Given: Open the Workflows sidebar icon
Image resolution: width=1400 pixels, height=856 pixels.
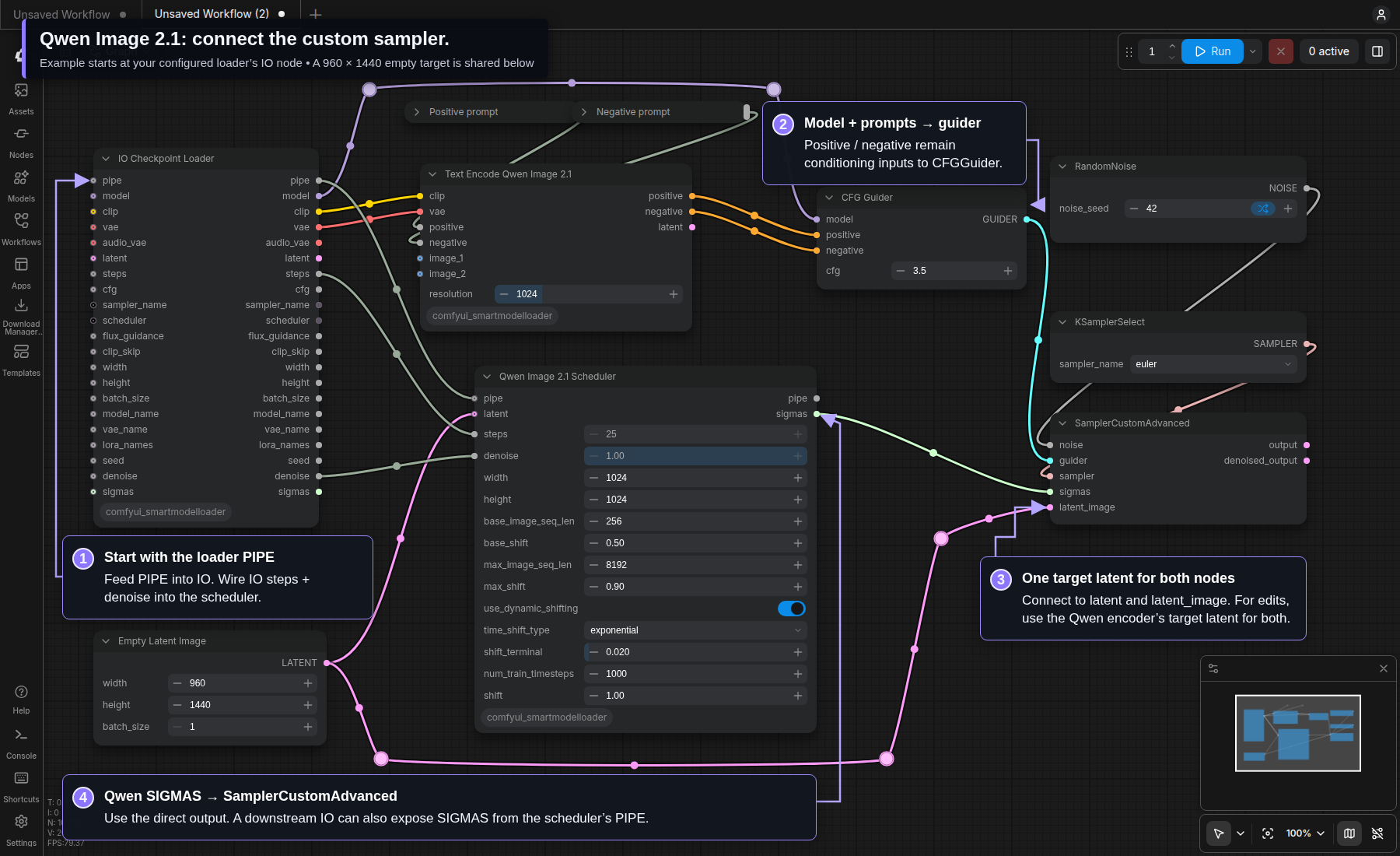Looking at the screenshot, I should point(21,229).
